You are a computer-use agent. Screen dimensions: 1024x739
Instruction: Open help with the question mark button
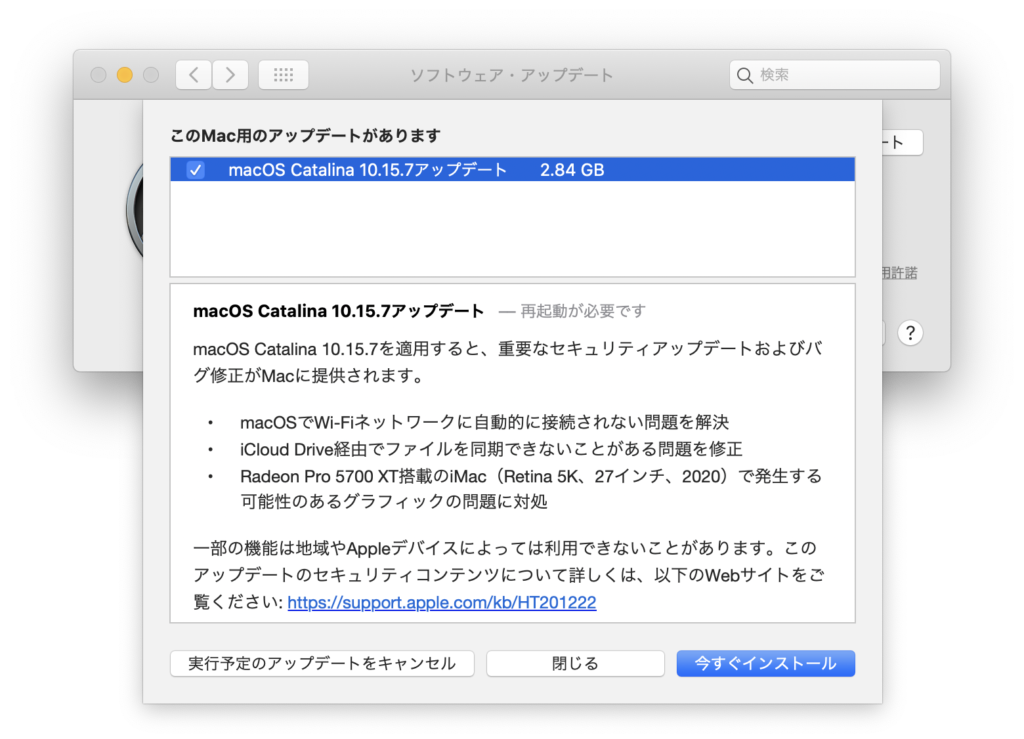click(909, 333)
